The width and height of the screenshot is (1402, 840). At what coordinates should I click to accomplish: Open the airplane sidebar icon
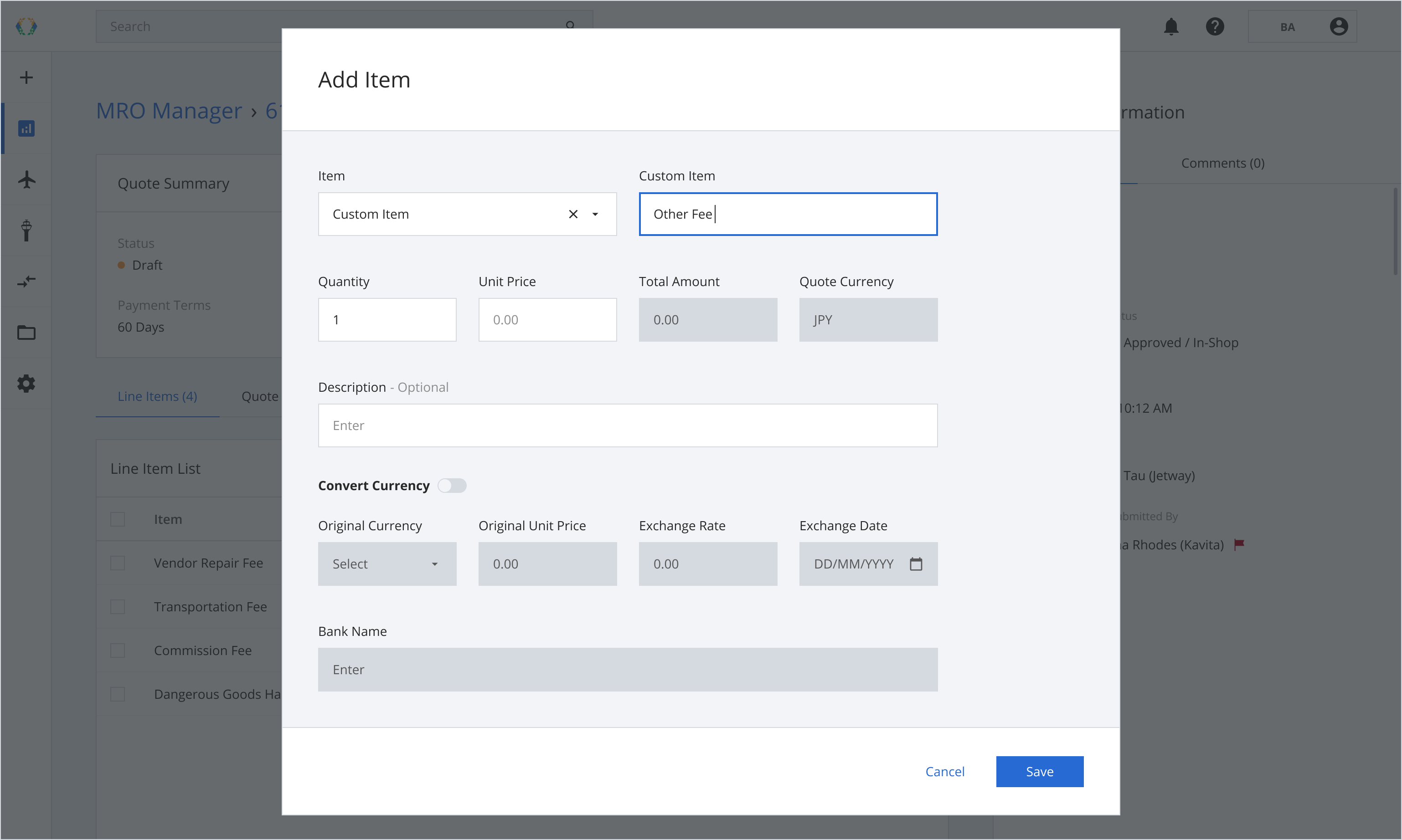pos(26,179)
